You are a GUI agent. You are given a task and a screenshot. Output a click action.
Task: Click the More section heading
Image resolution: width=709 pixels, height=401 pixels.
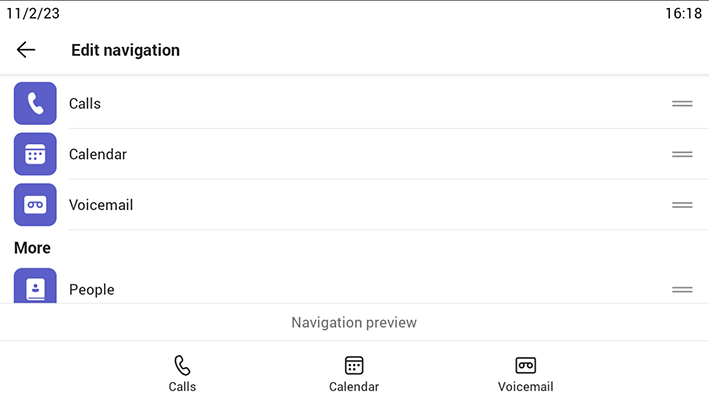pos(32,248)
